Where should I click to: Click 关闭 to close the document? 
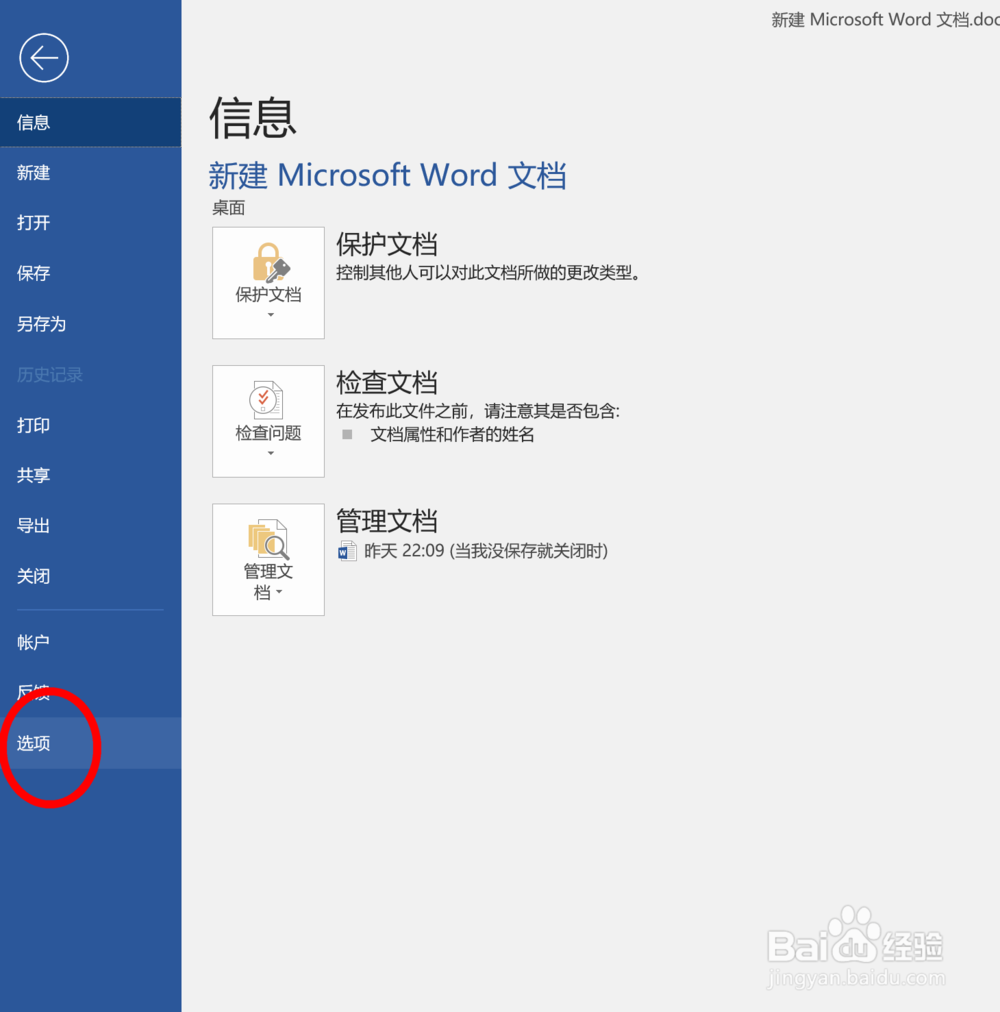pos(90,576)
